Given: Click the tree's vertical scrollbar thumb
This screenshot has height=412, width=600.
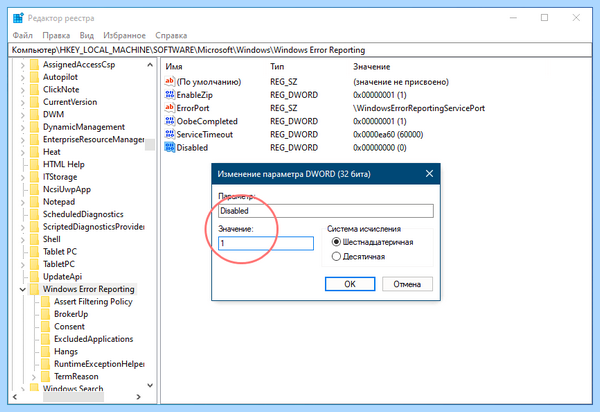Looking at the screenshot, I should tap(150, 144).
